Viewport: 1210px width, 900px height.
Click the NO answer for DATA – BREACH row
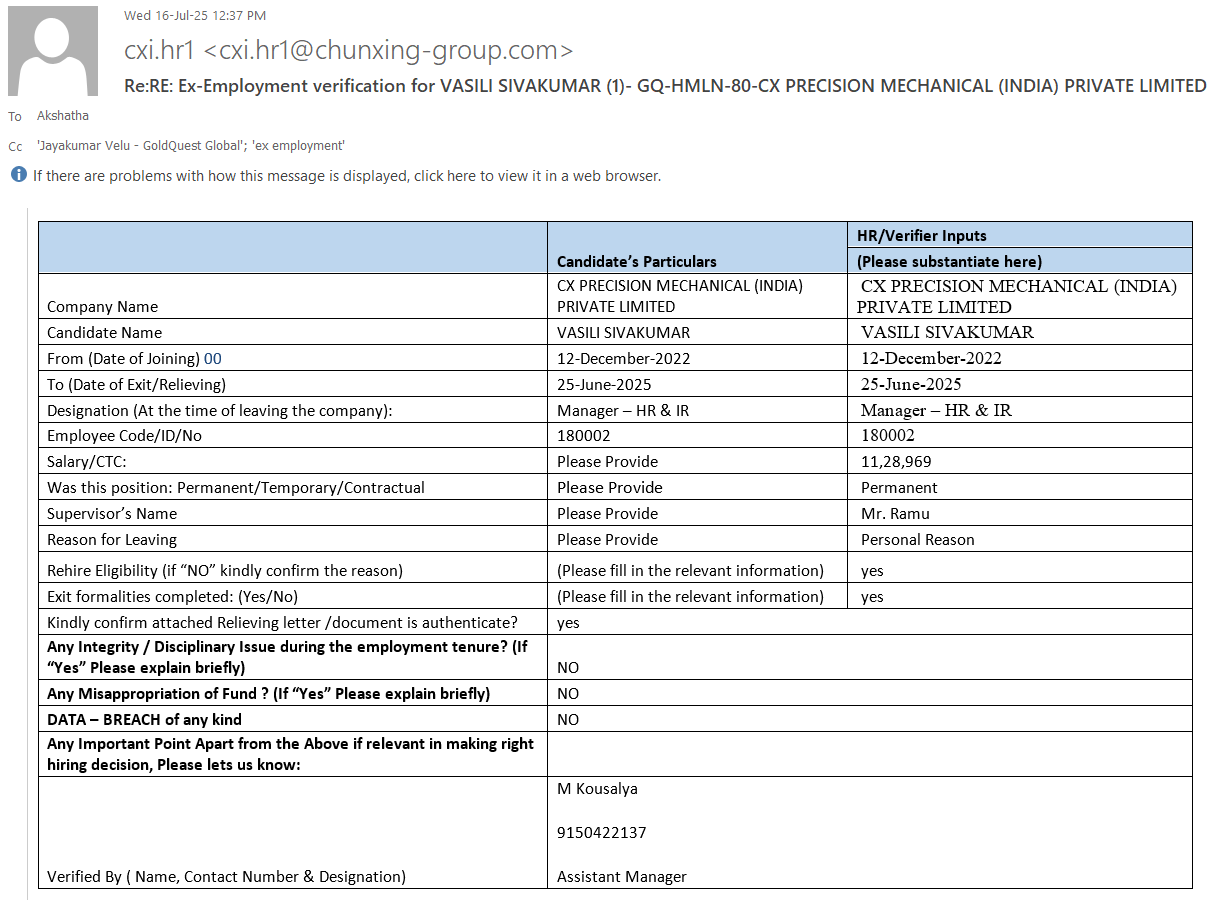568,720
